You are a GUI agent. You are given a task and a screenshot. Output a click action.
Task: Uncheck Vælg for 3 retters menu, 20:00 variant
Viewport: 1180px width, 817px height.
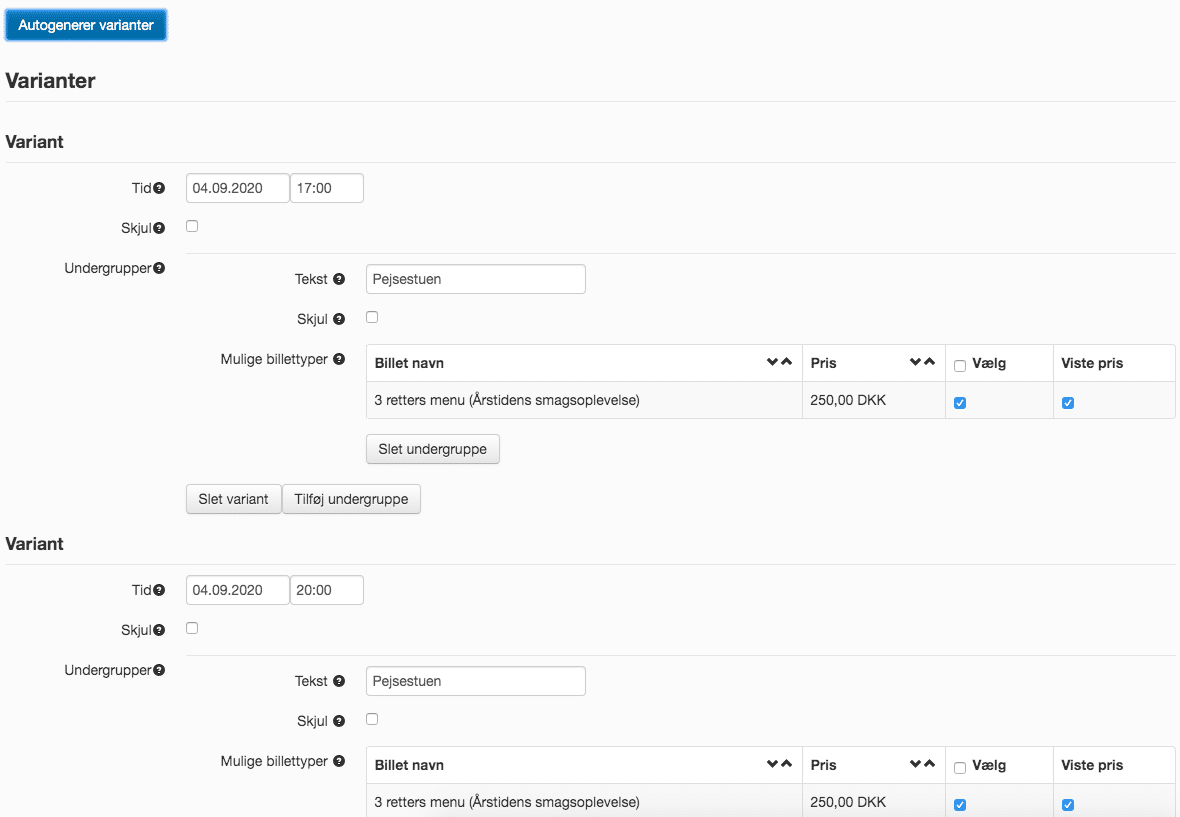pos(960,804)
